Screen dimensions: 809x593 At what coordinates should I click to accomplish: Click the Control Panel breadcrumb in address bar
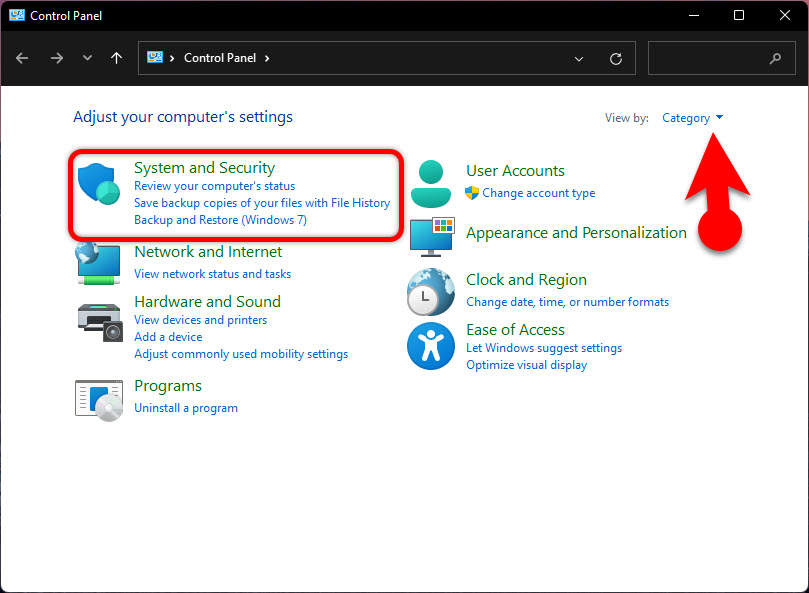[x=219, y=58]
